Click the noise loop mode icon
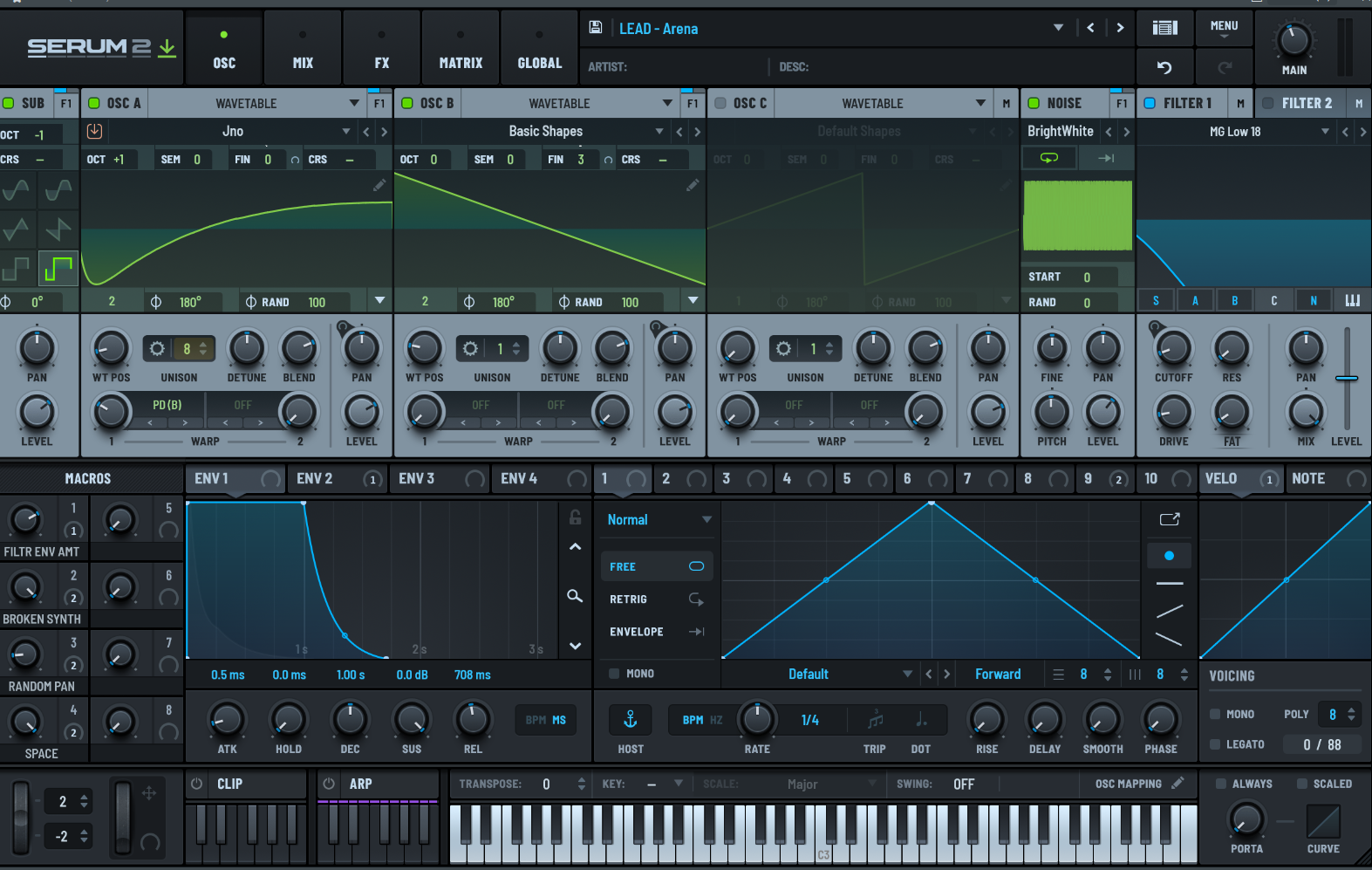 click(1049, 158)
